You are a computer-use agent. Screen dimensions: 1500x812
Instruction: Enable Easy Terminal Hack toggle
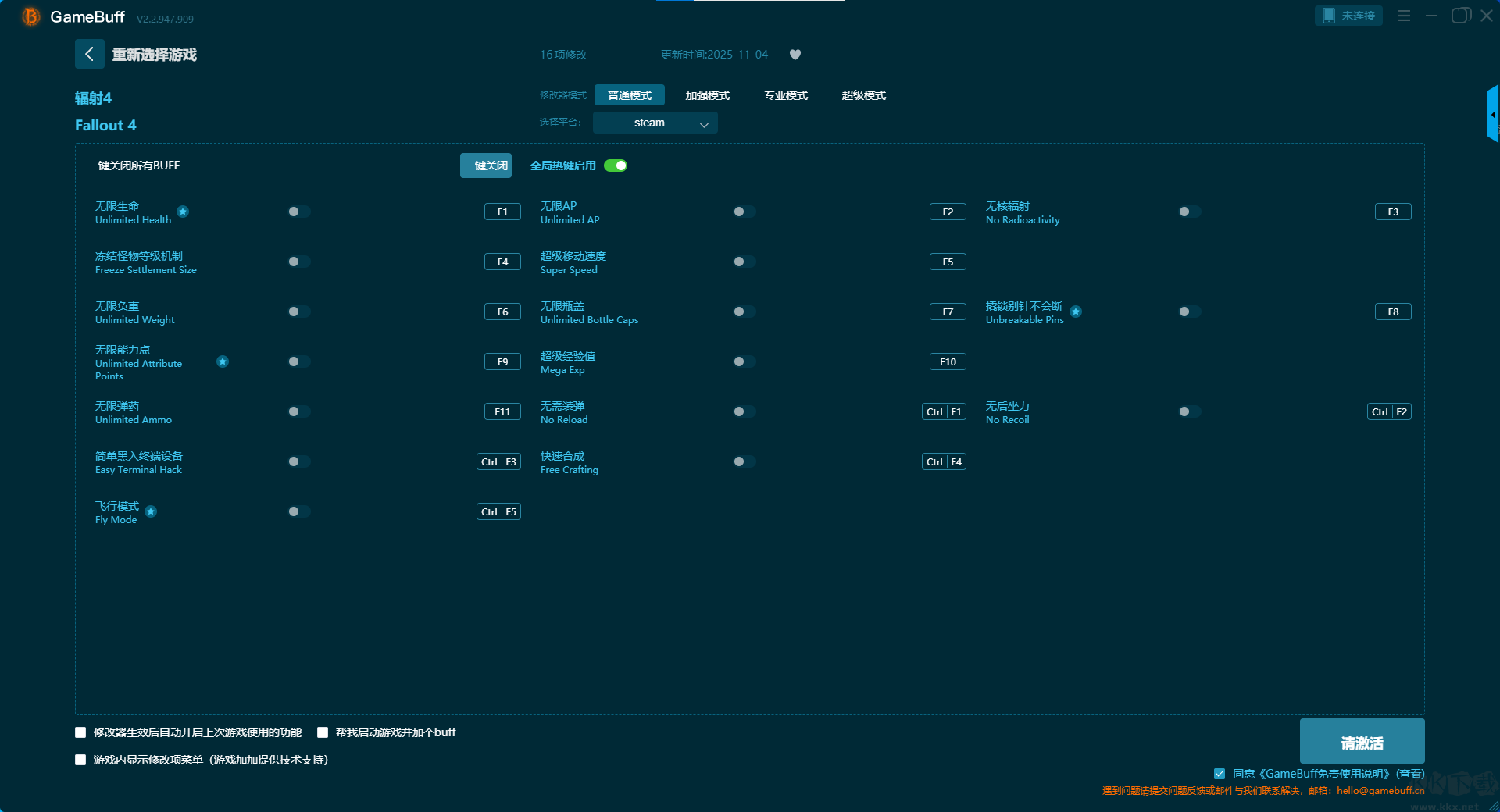[x=299, y=461]
